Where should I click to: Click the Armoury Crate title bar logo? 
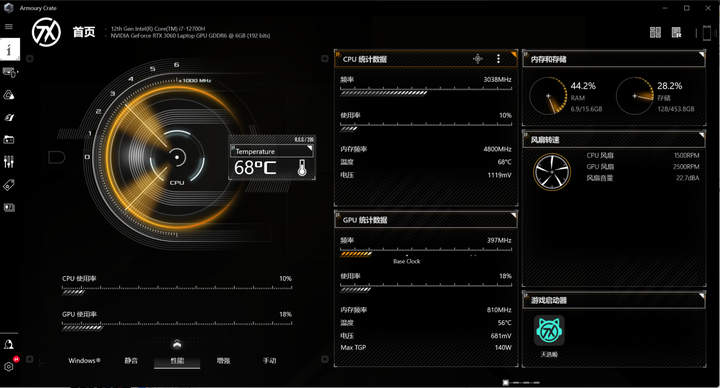[x=8, y=8]
